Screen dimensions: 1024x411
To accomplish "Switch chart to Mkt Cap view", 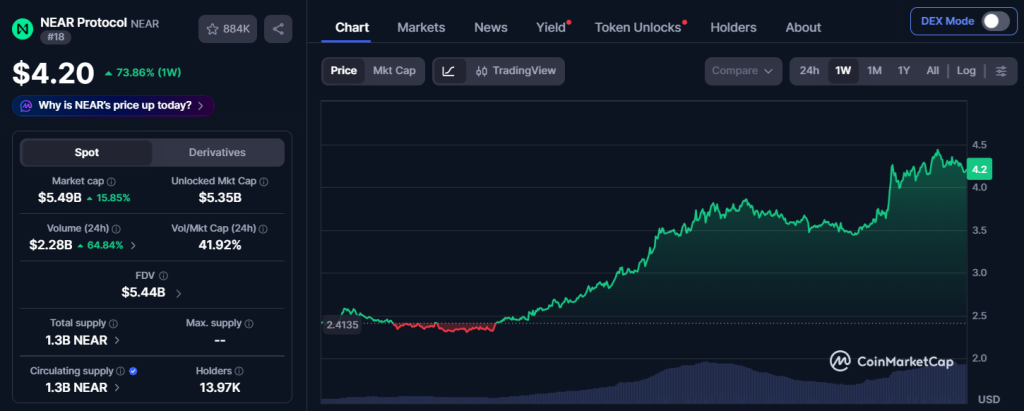I will (x=394, y=71).
